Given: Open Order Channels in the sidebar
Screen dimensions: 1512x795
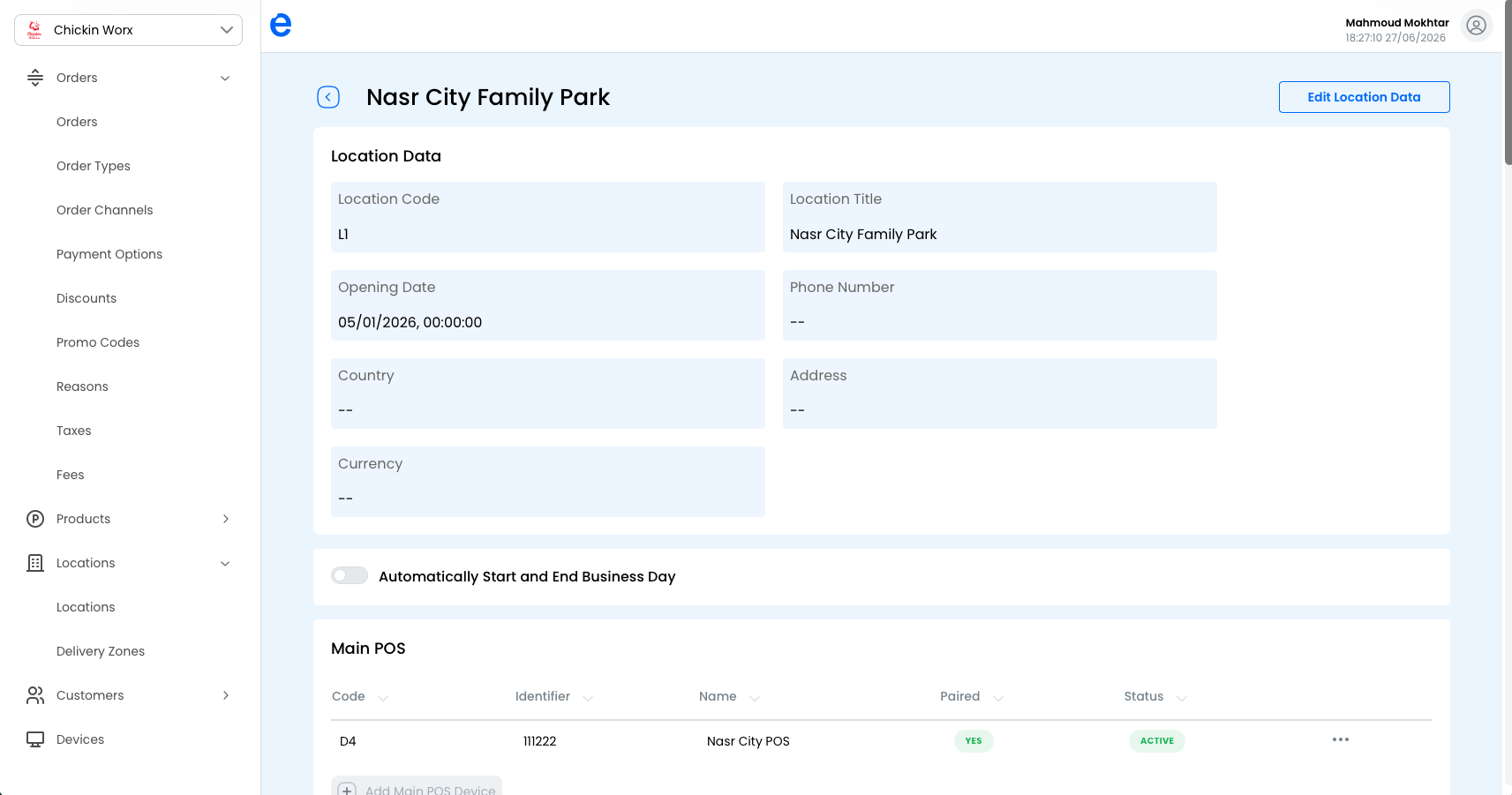Looking at the screenshot, I should click(105, 210).
